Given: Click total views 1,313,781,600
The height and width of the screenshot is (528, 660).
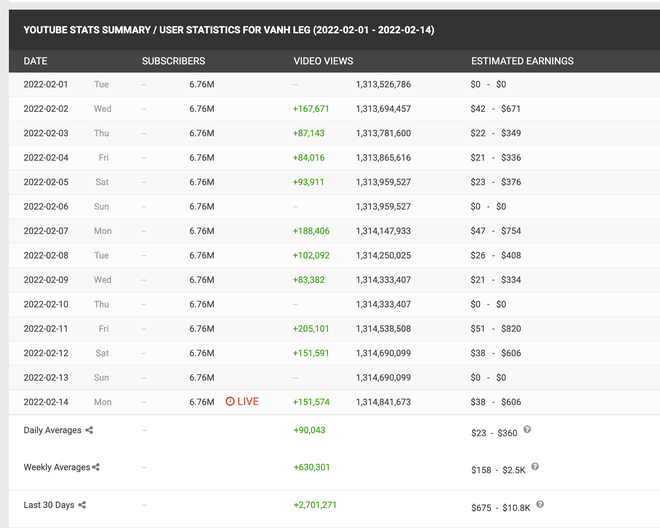Looking at the screenshot, I should pos(383,133).
